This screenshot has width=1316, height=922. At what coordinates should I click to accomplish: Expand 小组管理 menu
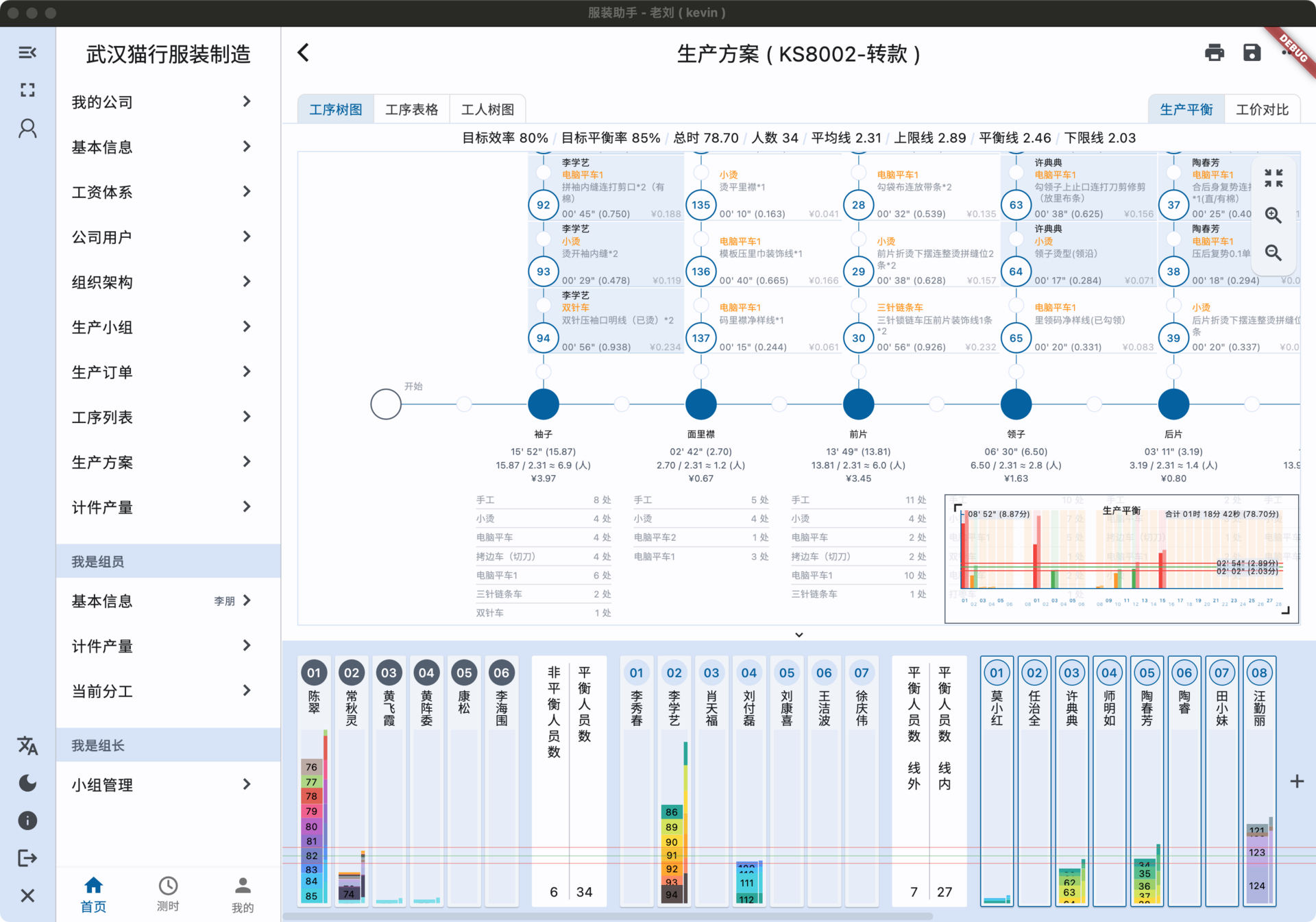click(x=168, y=784)
